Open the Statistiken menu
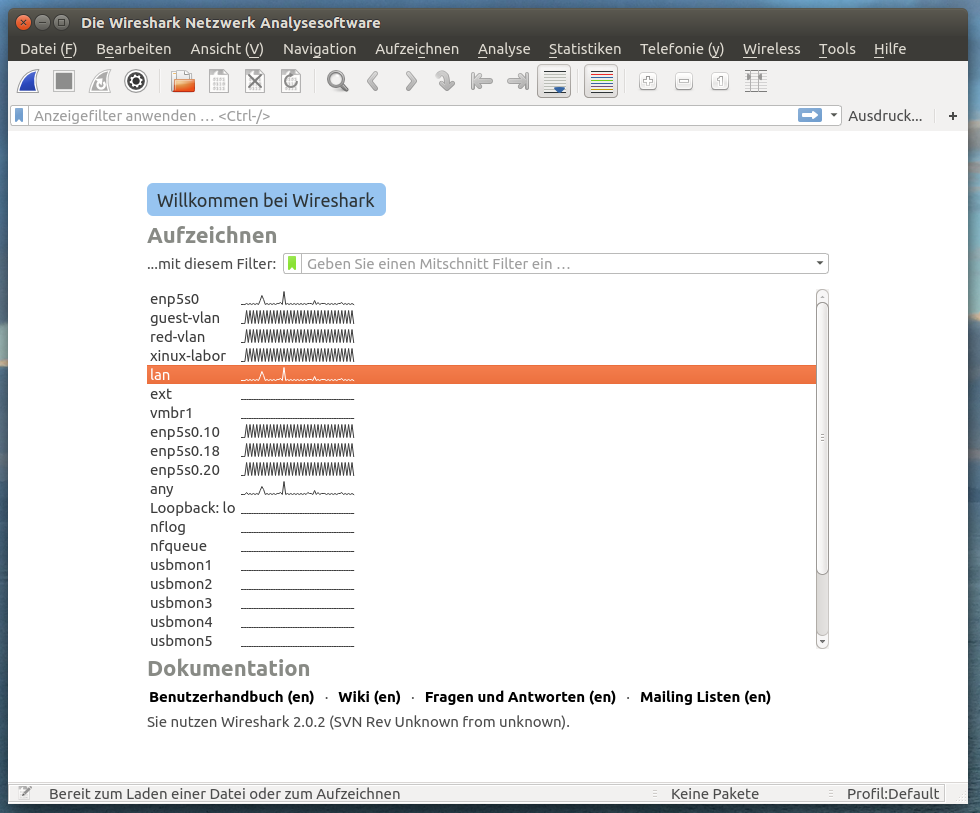 585,49
